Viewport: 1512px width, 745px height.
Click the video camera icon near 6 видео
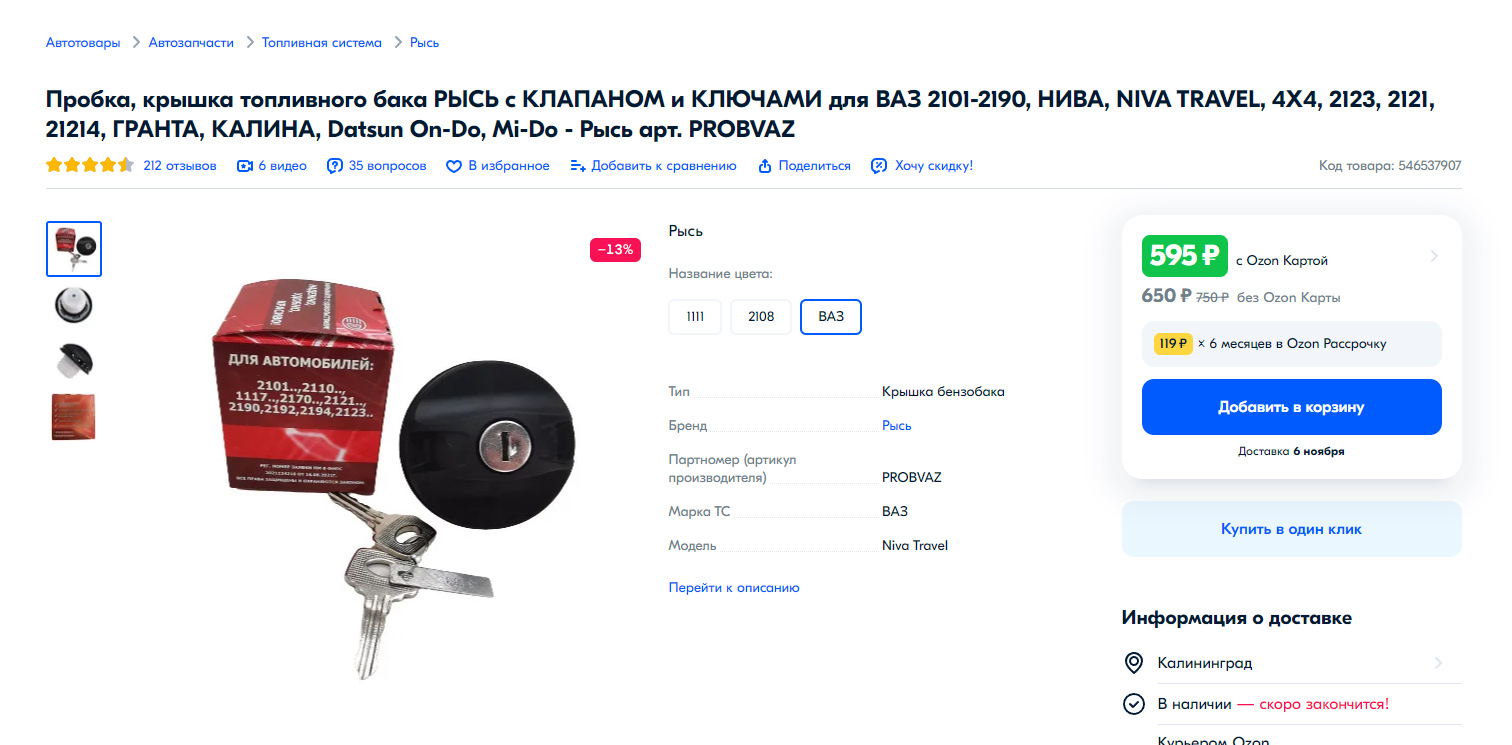244,166
